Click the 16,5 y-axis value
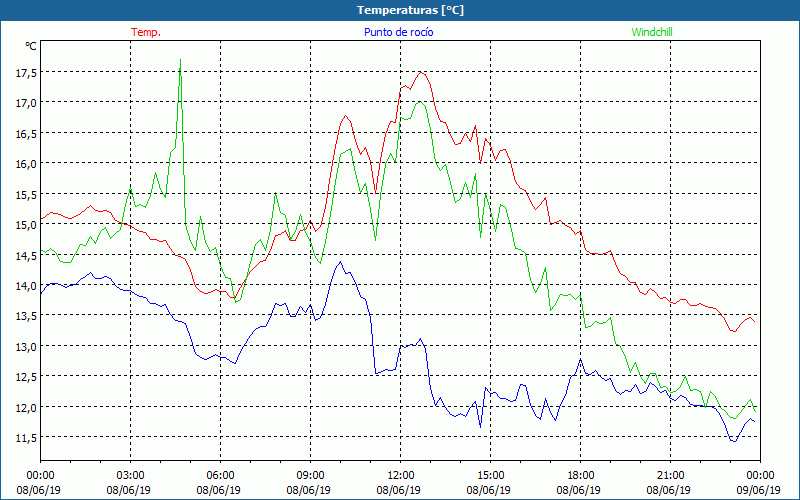The width and height of the screenshot is (800, 500). tap(26, 134)
